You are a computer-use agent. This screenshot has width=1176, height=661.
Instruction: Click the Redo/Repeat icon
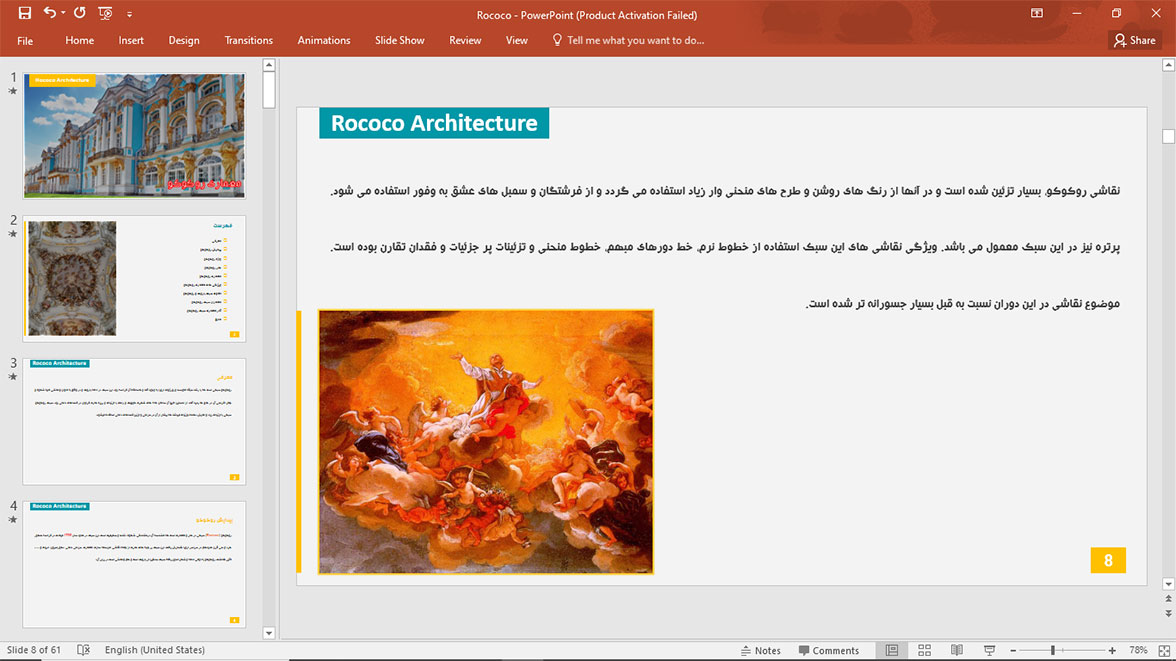click(x=80, y=13)
